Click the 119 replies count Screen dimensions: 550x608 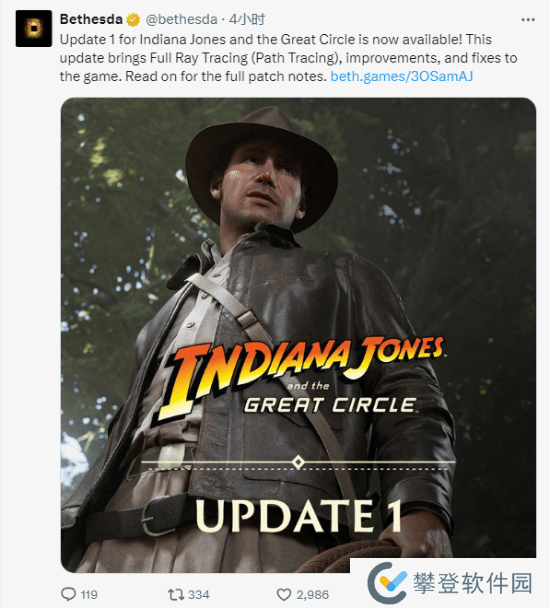pyautogui.click(x=89, y=595)
